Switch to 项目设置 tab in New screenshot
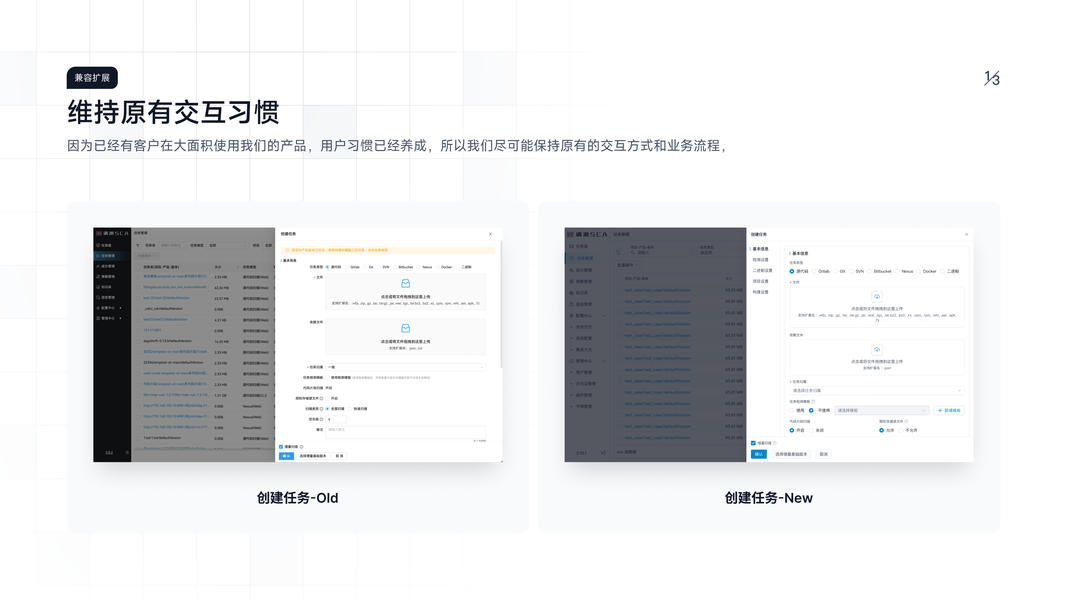Image resolution: width=1067 pixels, height=600 pixels. (x=760, y=281)
